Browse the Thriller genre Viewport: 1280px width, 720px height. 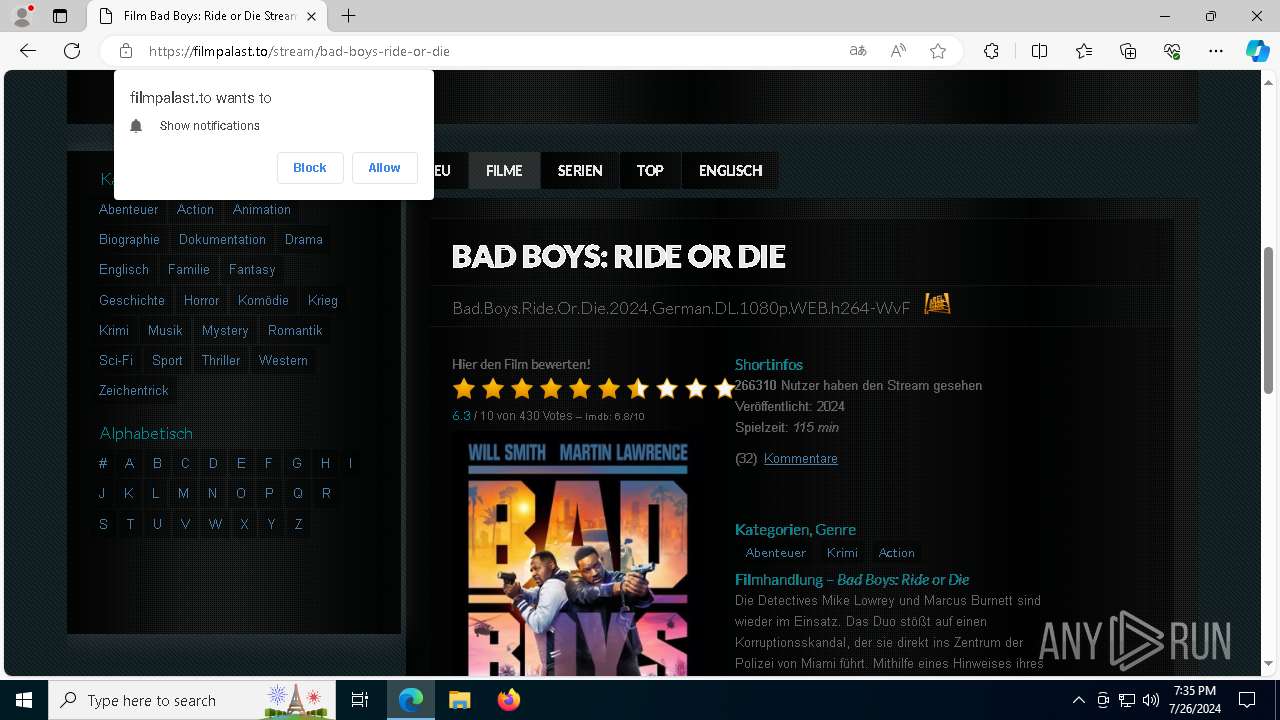[x=221, y=360]
